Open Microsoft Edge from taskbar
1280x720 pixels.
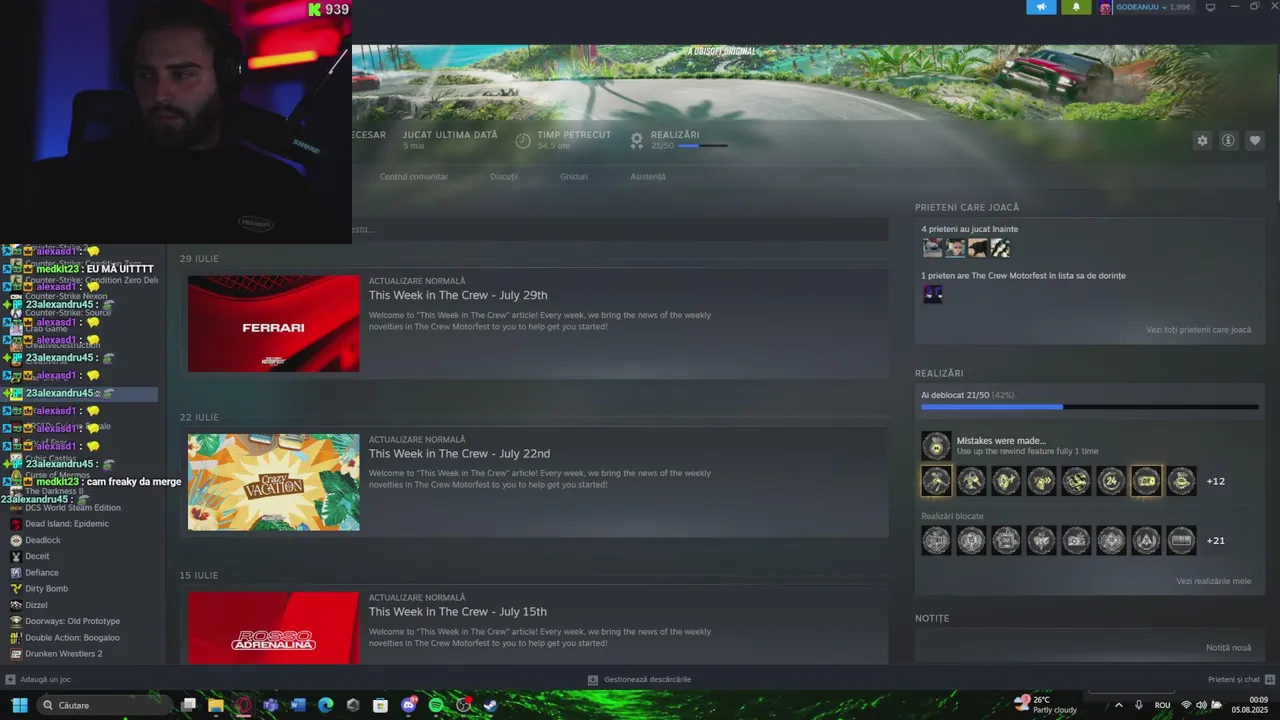point(325,705)
